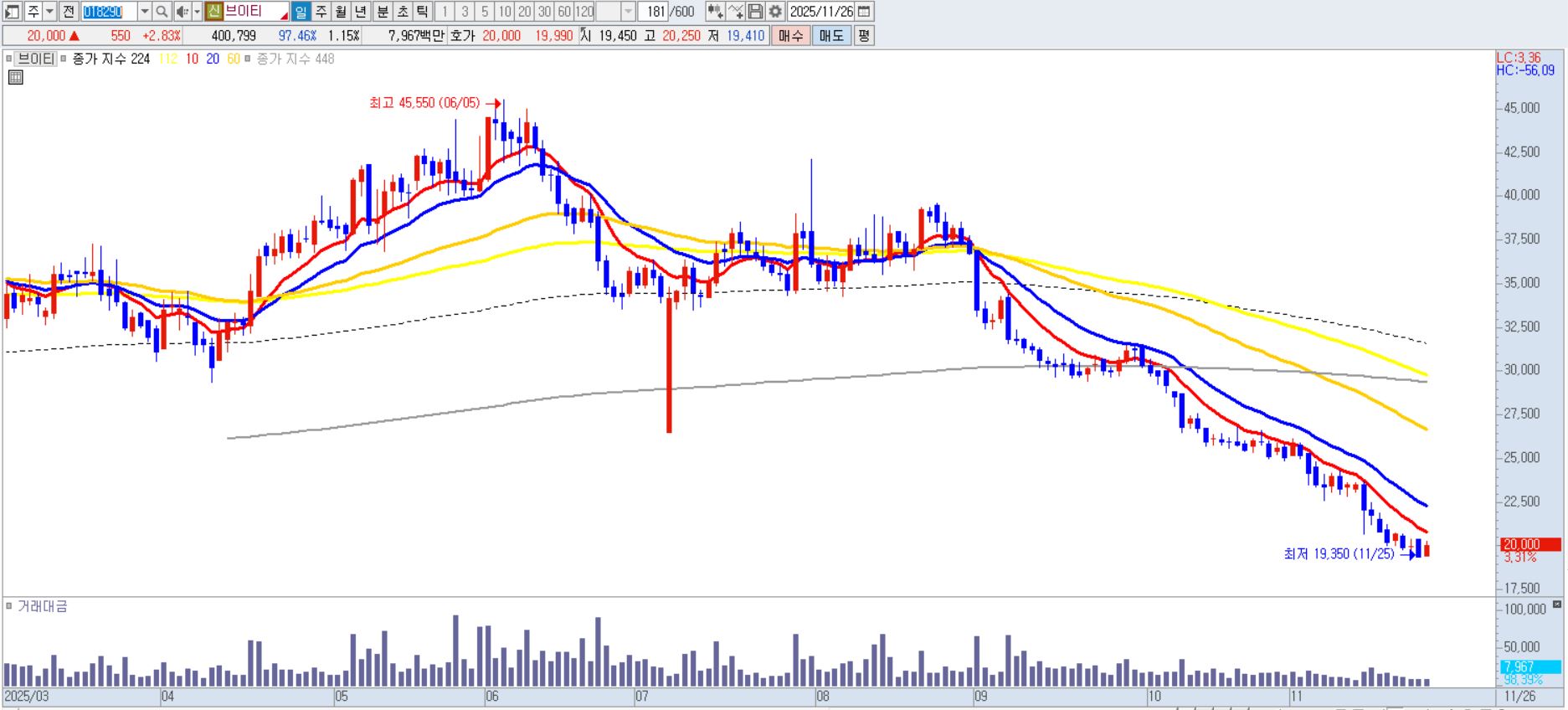
Task: Click the add line indicator icon
Action: (735, 12)
